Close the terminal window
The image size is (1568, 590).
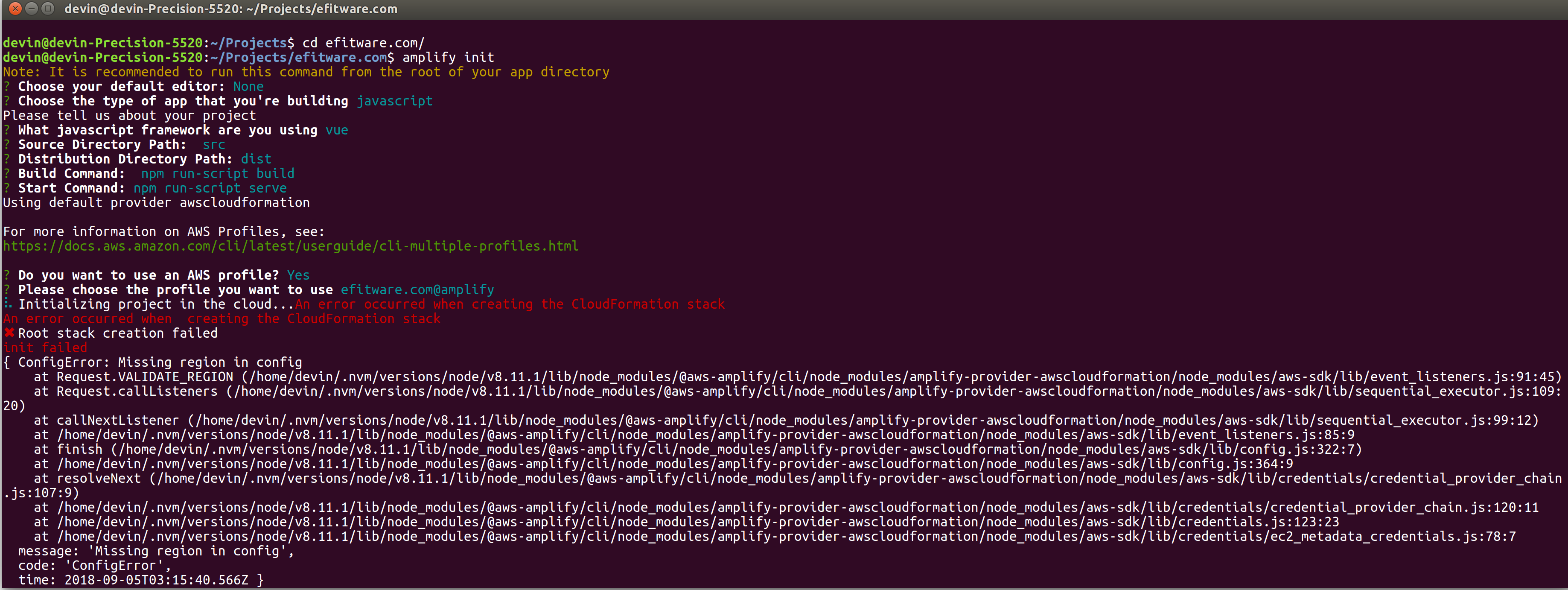pyautogui.click(x=15, y=9)
